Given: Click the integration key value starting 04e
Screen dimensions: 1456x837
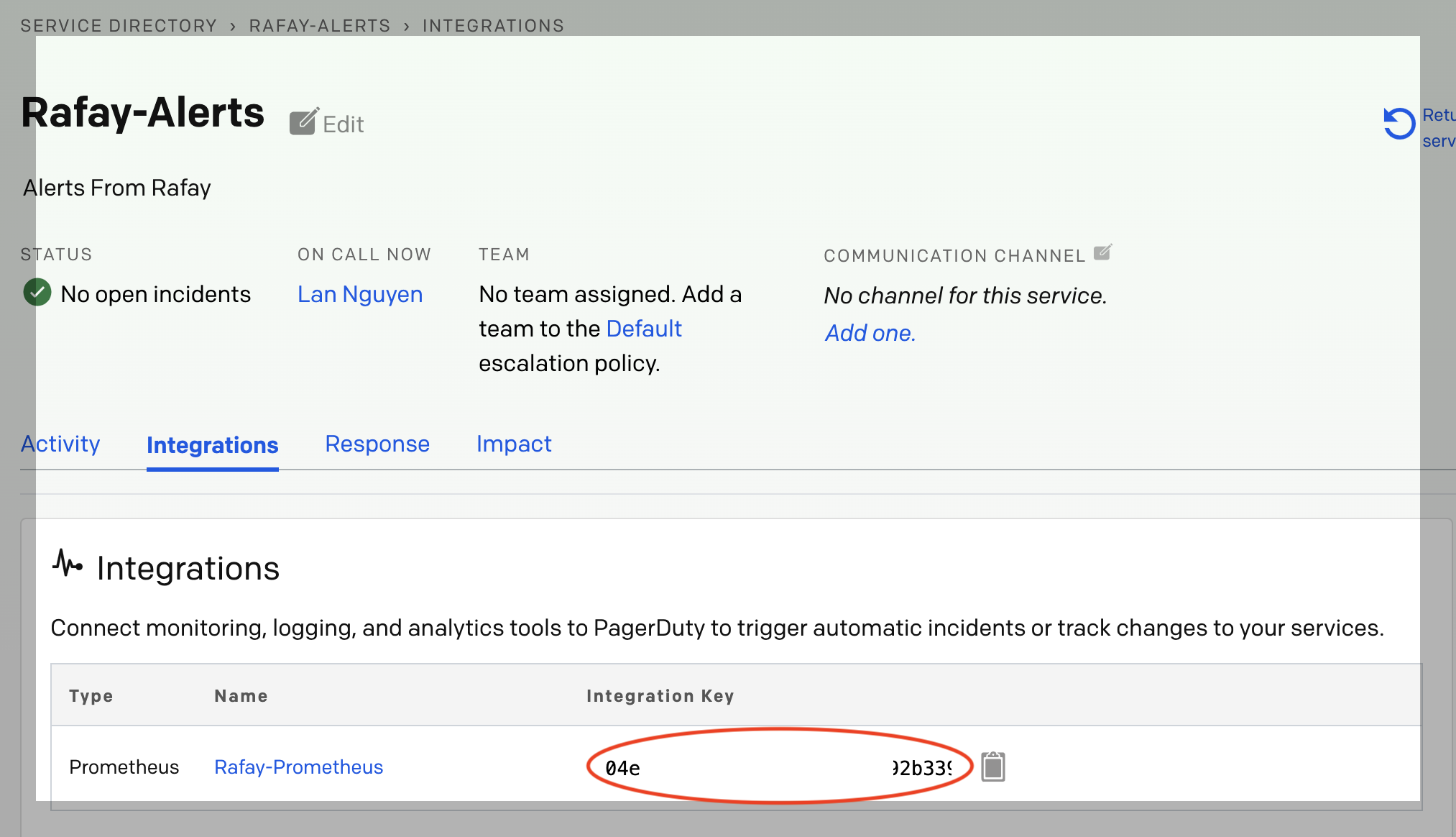Looking at the screenshot, I should coord(779,768).
